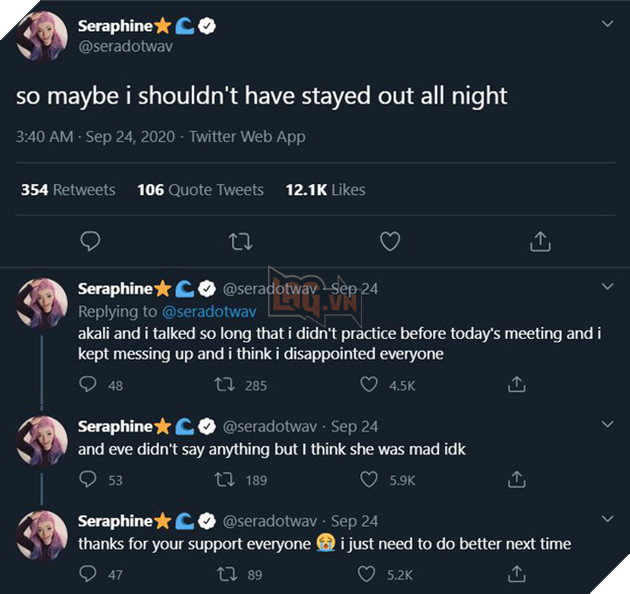Viewport: 630px width, 594px height.
Task: Like the tweet with 5.9K likes
Action: click(370, 479)
